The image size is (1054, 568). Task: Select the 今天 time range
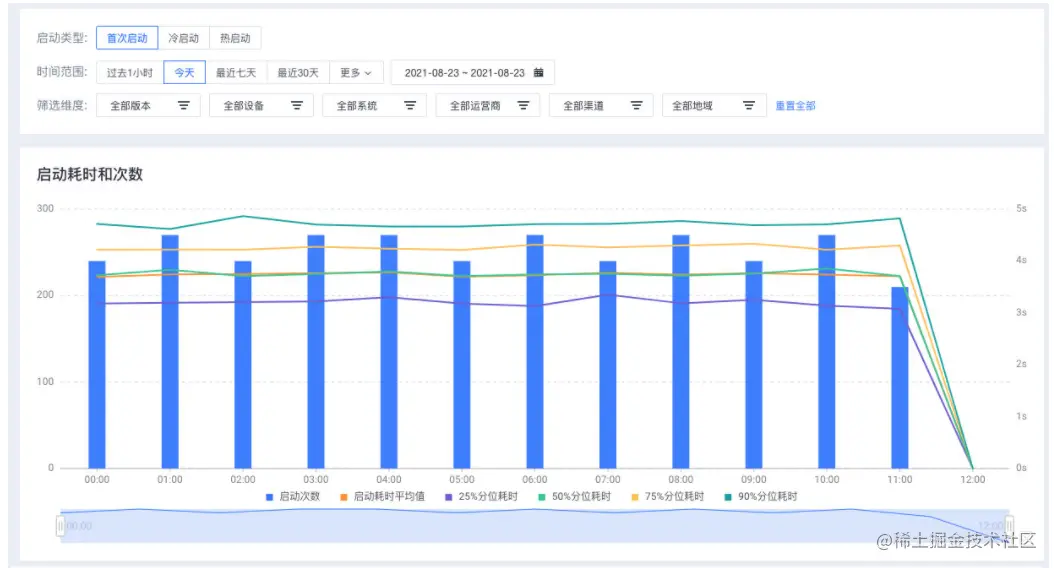click(x=184, y=73)
